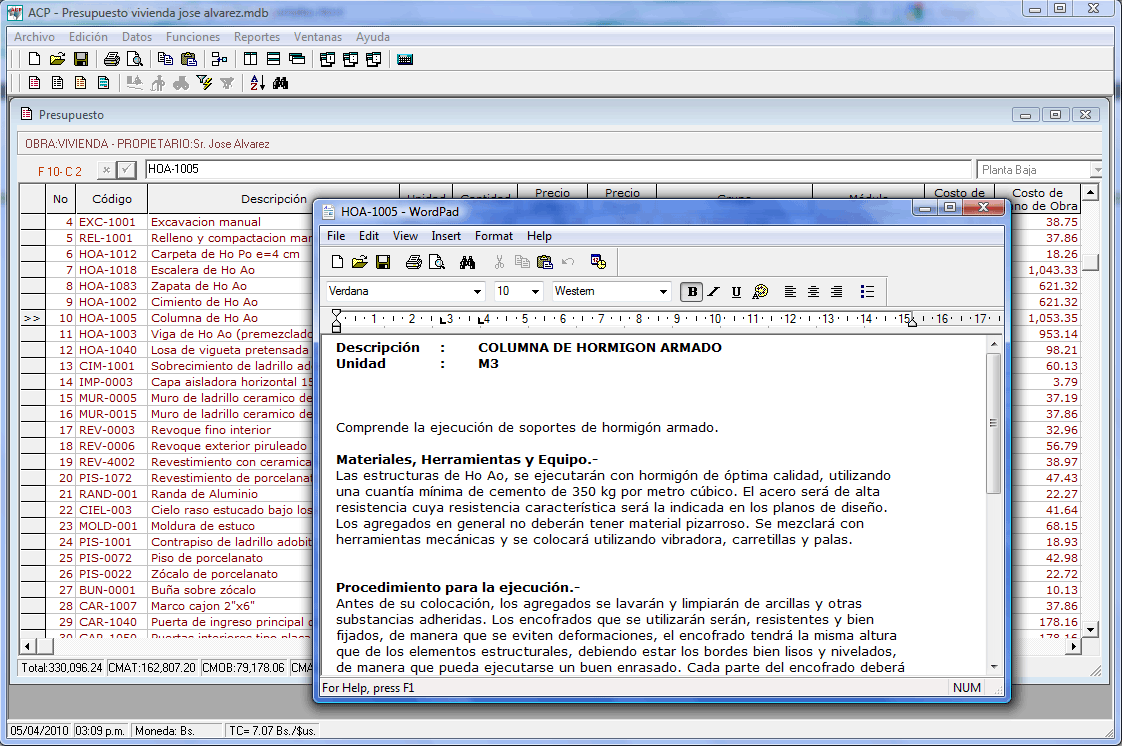The image size is (1122, 746).
Task: Click the left indent marker on WordPad ruler
Action: pyautogui.click(x=336, y=320)
